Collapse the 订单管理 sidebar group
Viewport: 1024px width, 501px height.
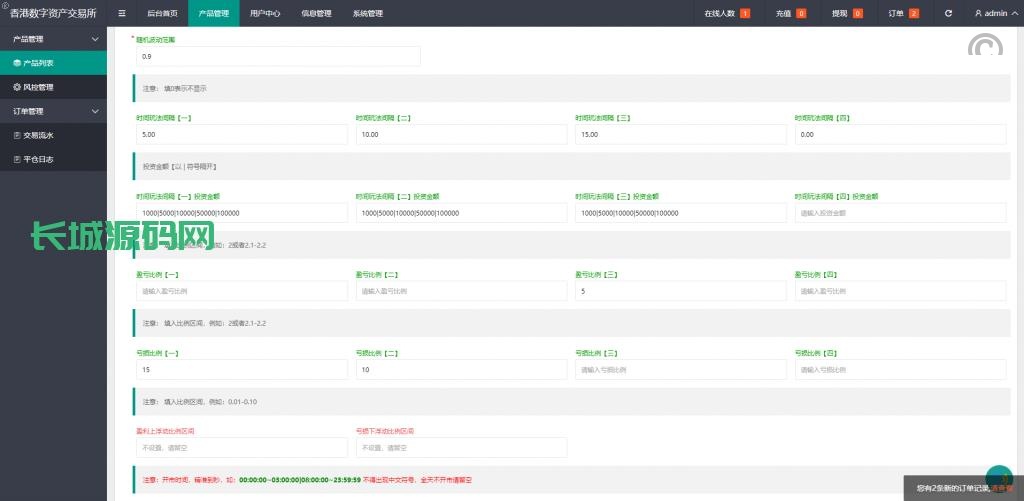(95, 111)
